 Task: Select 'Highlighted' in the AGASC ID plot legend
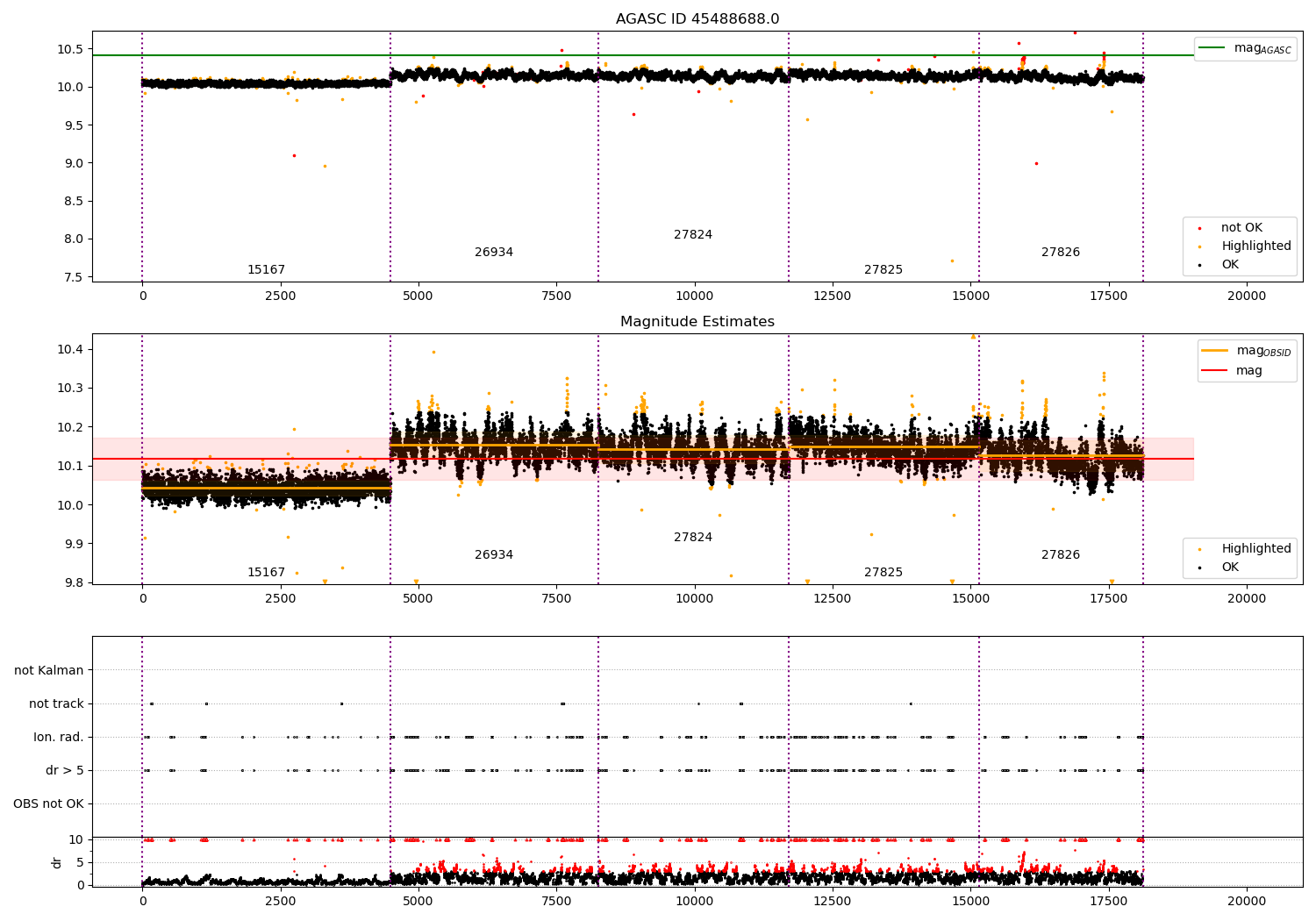(1256, 246)
